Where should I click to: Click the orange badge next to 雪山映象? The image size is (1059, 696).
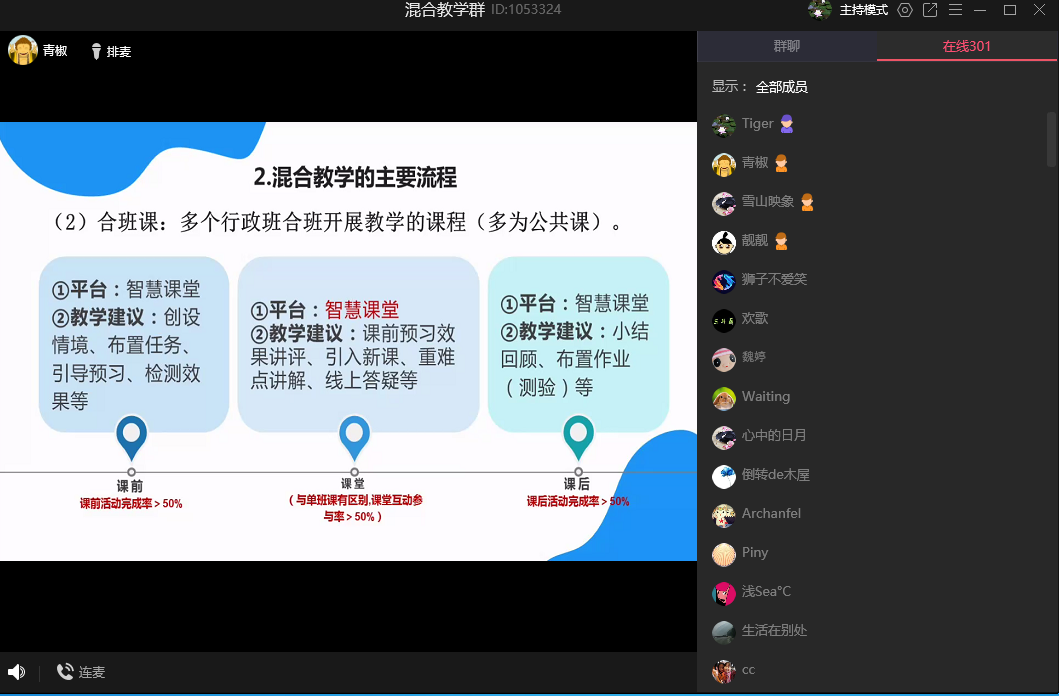(x=807, y=202)
